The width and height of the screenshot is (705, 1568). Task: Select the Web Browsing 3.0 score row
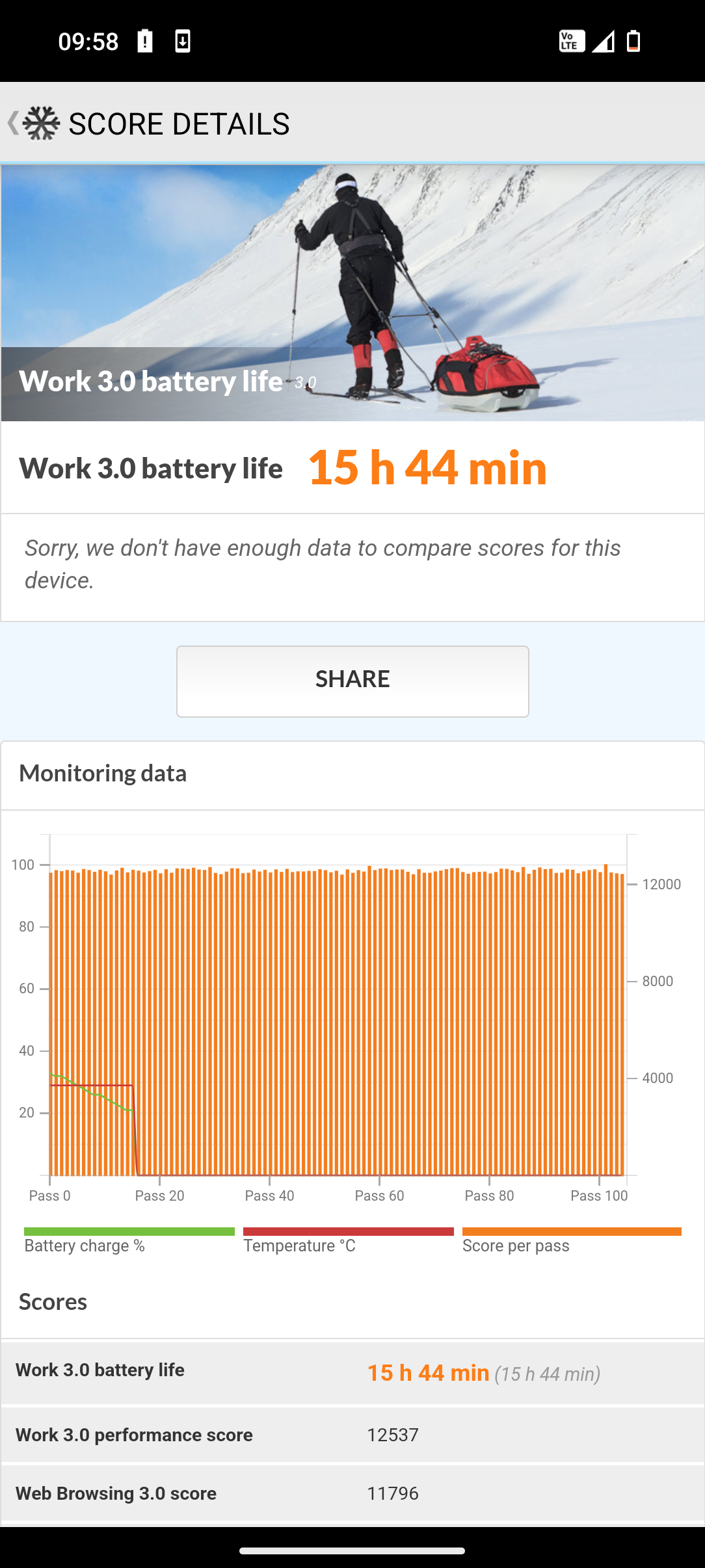[x=352, y=1493]
